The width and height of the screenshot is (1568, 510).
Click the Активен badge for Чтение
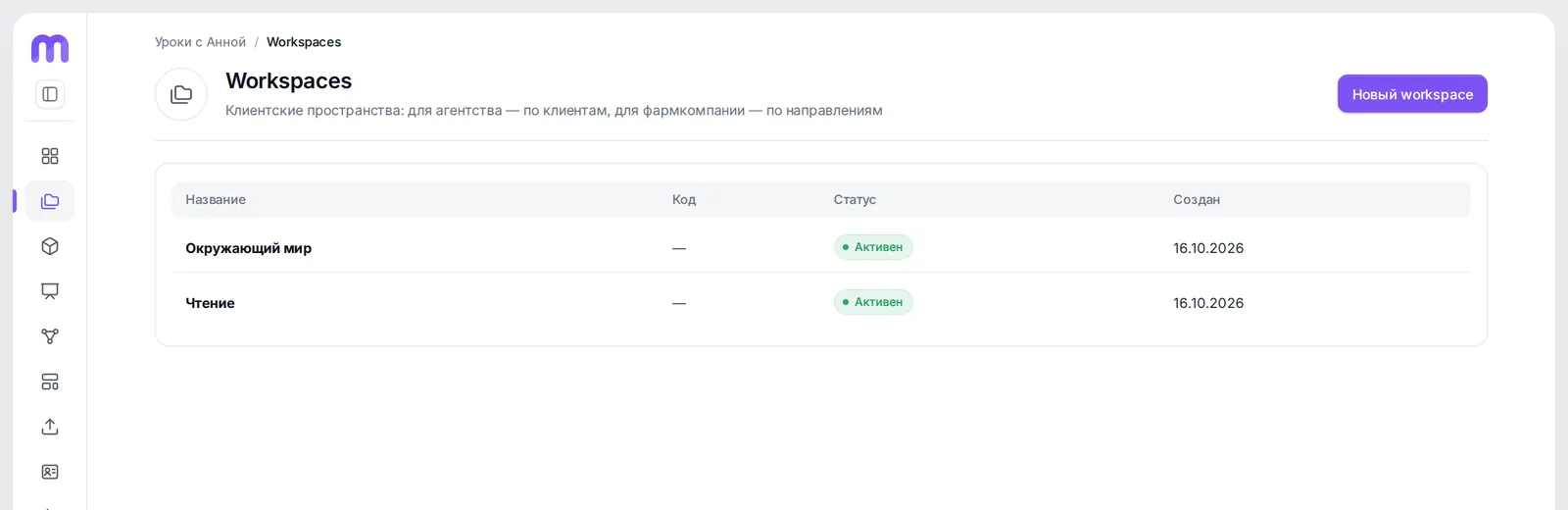[873, 302]
